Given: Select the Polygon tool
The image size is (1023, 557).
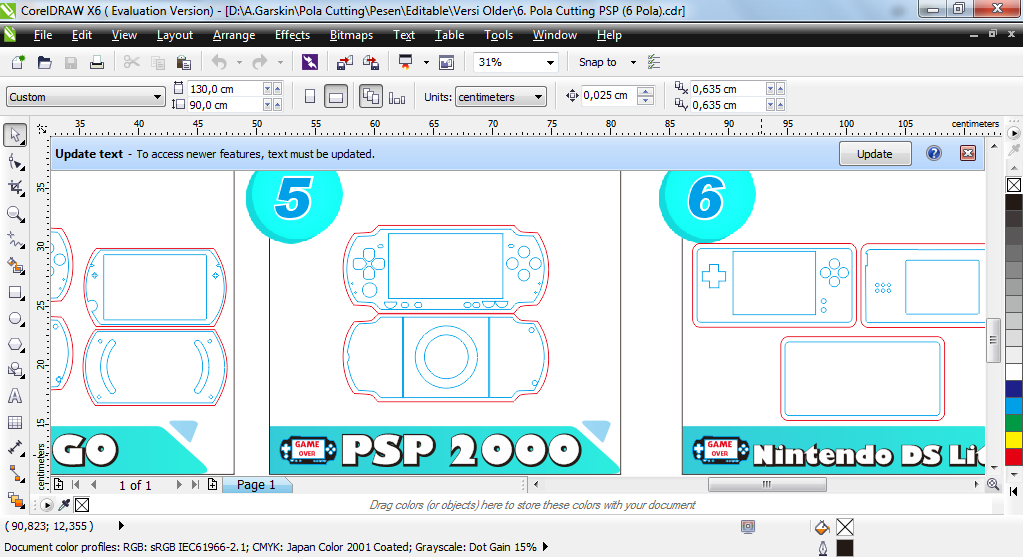Looking at the screenshot, I should coord(15,344).
